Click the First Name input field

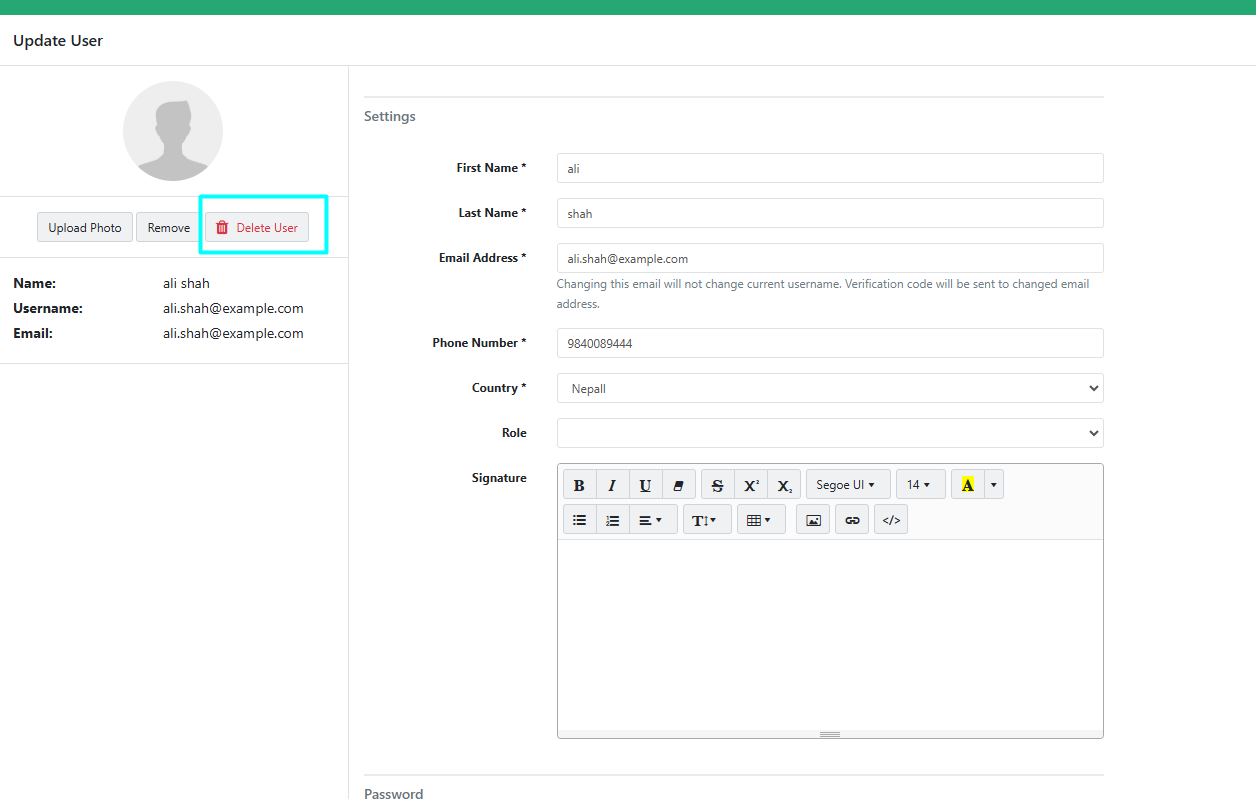(830, 168)
